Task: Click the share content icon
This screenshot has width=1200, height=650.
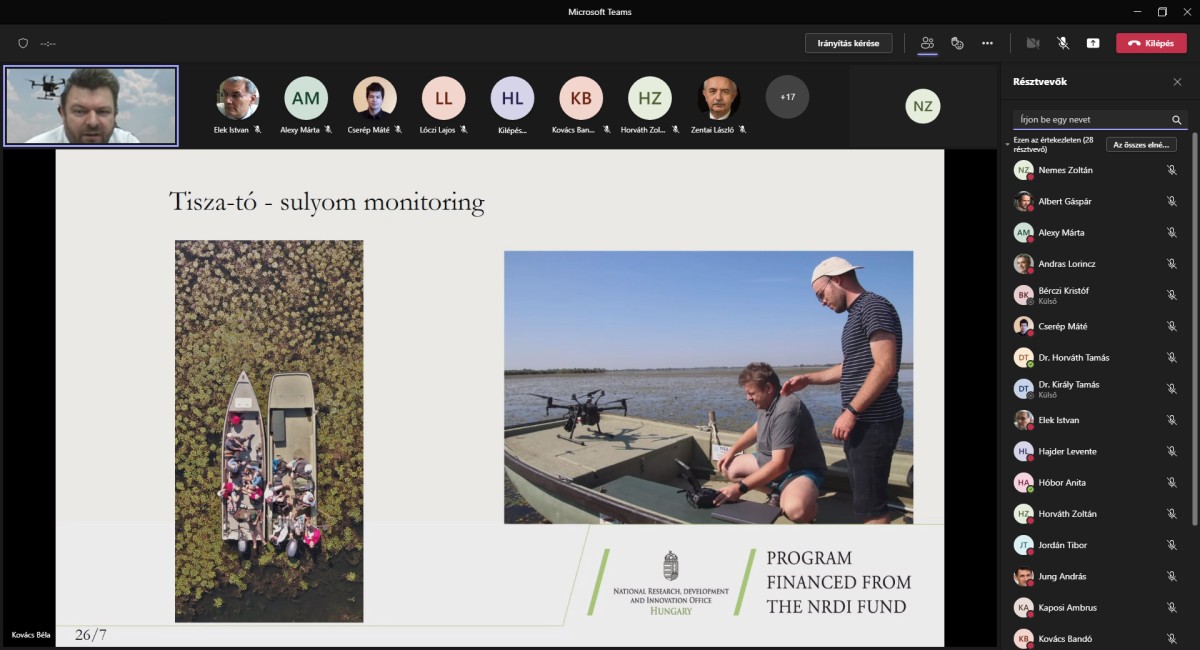Action: pos(1093,43)
